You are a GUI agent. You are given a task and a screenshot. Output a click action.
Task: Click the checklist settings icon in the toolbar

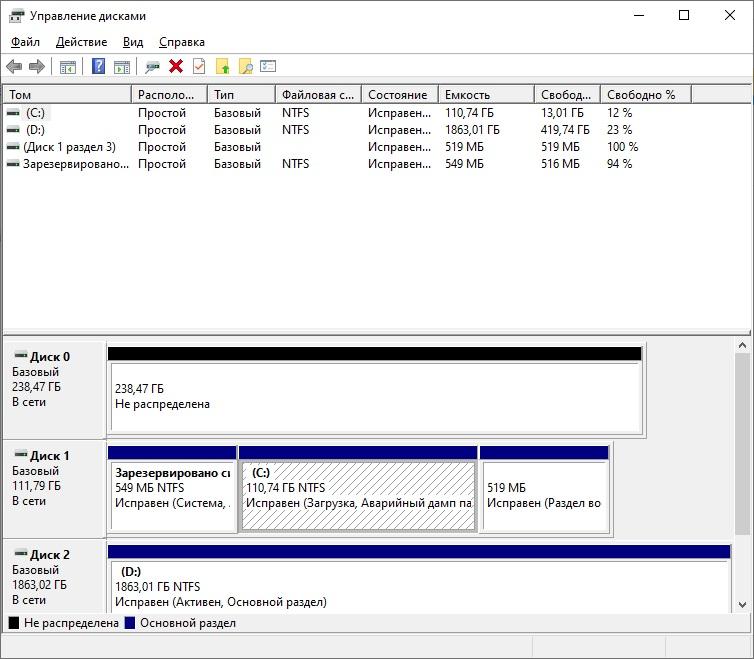(268, 66)
